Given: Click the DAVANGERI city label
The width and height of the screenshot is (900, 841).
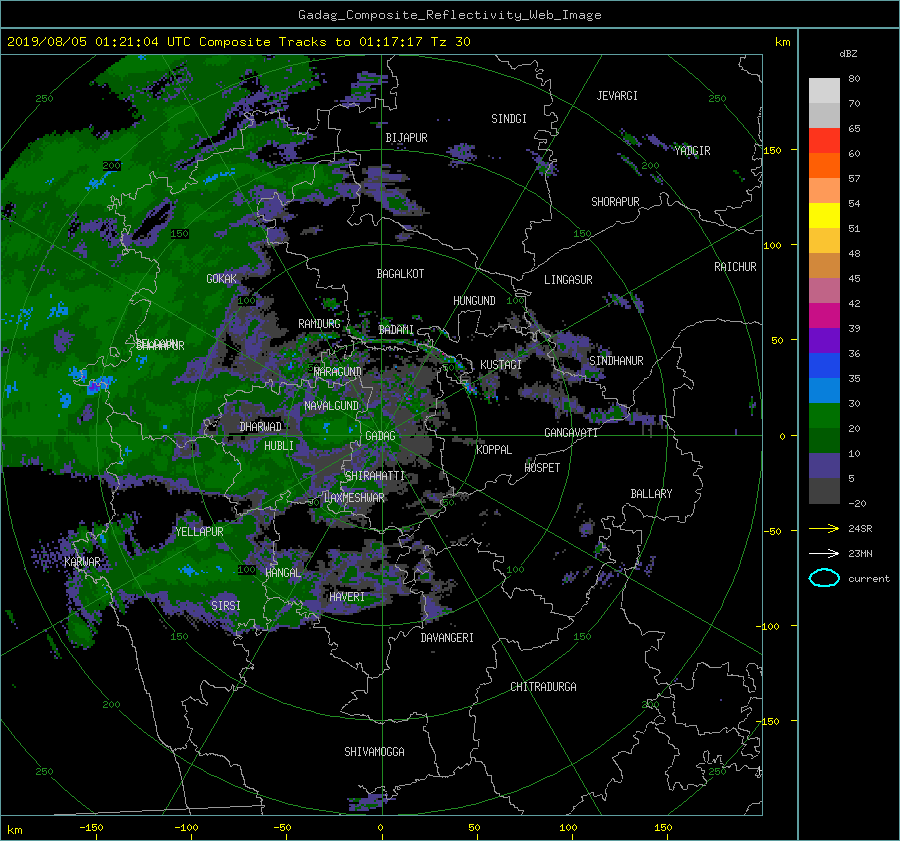Looking at the screenshot, I should point(447,638).
